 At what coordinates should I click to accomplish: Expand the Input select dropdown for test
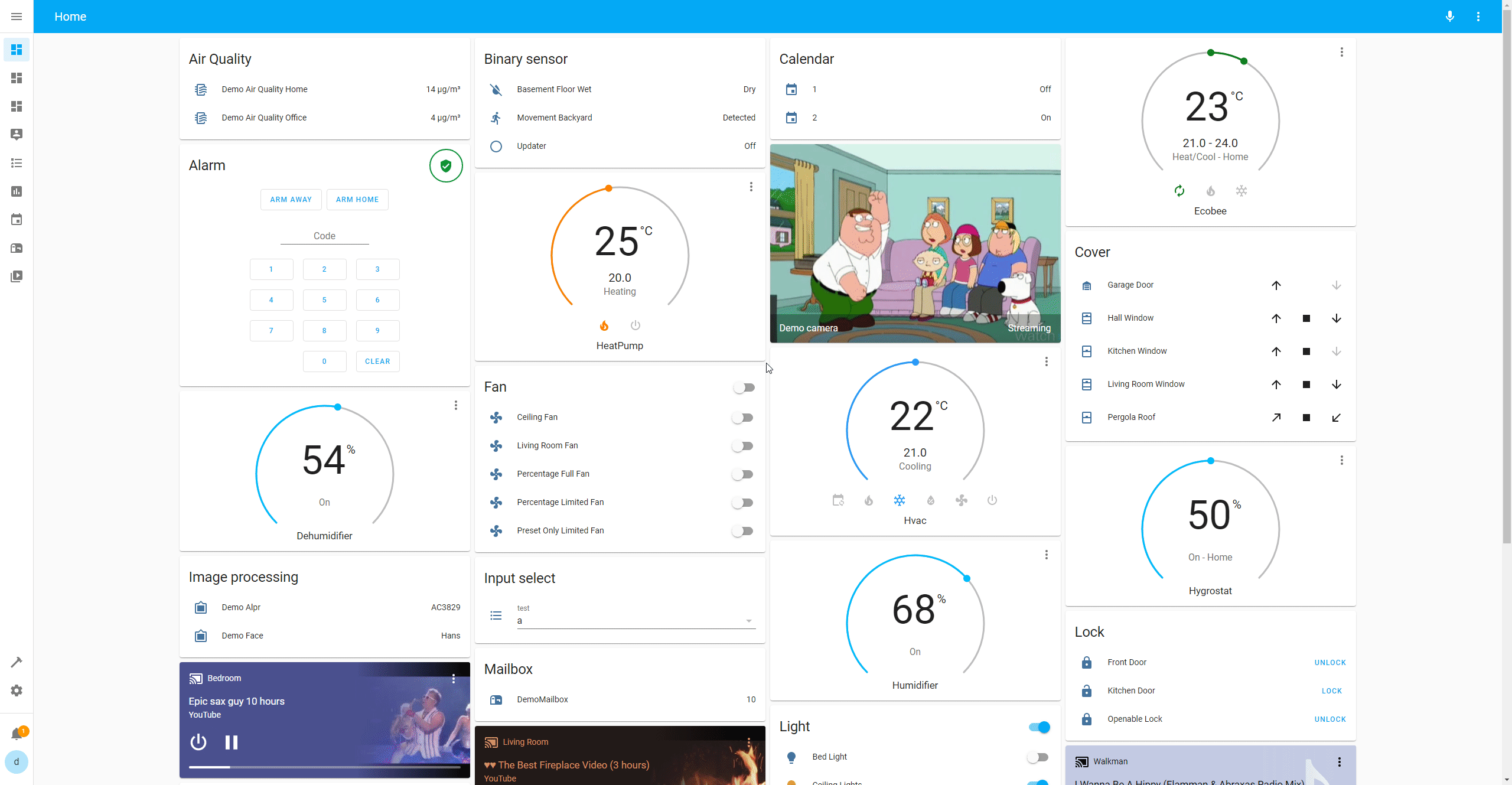click(x=749, y=620)
